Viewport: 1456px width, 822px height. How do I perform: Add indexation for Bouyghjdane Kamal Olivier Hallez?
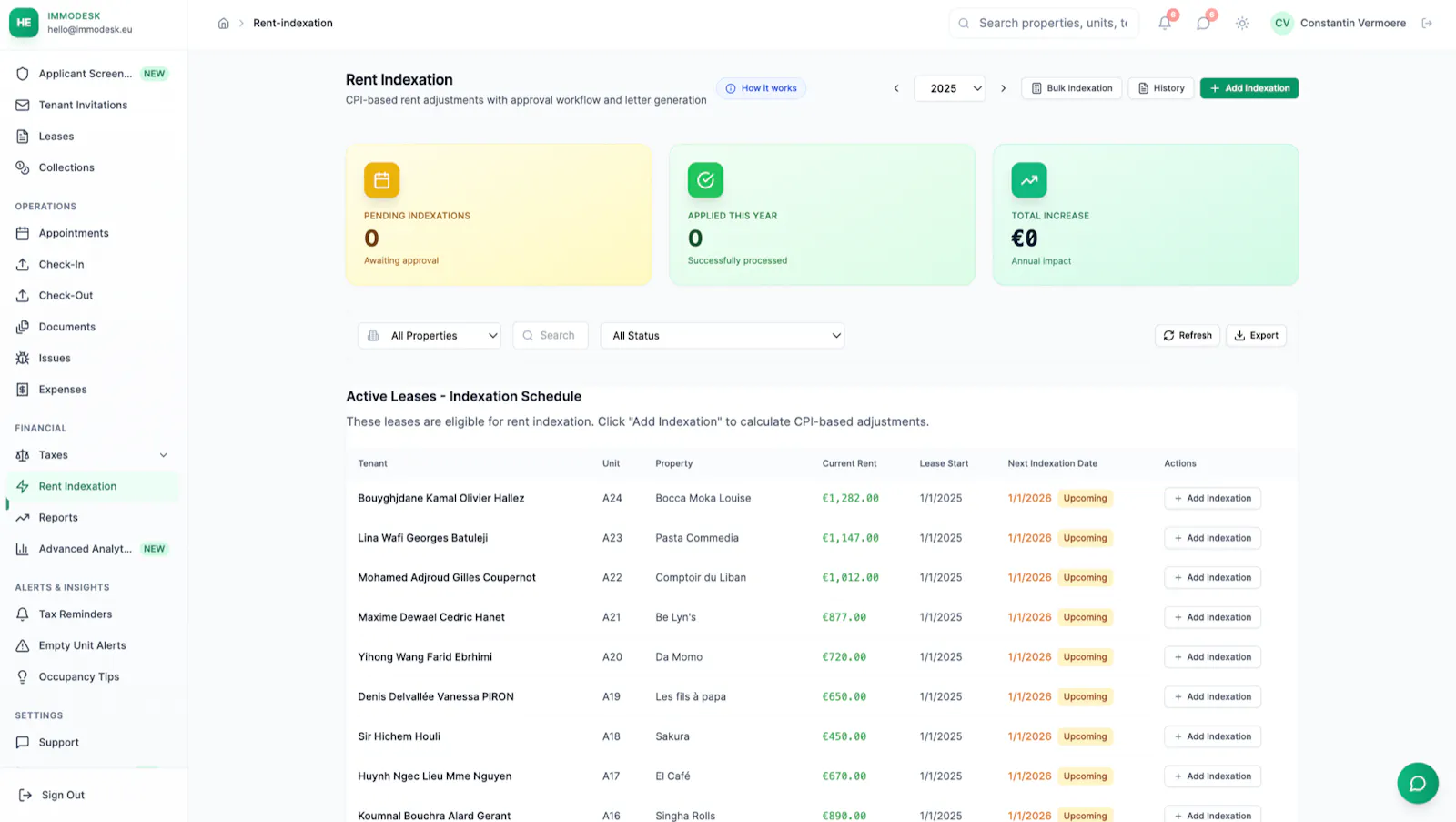click(1212, 499)
